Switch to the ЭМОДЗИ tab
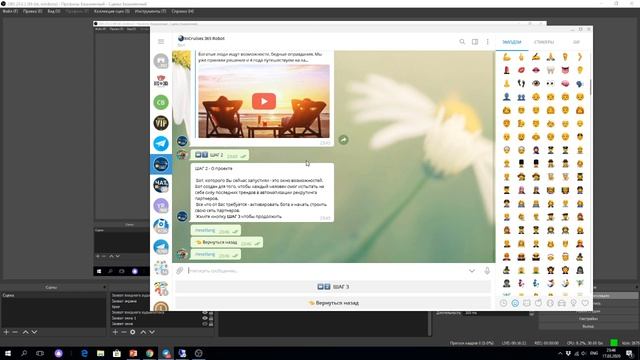 coord(512,42)
